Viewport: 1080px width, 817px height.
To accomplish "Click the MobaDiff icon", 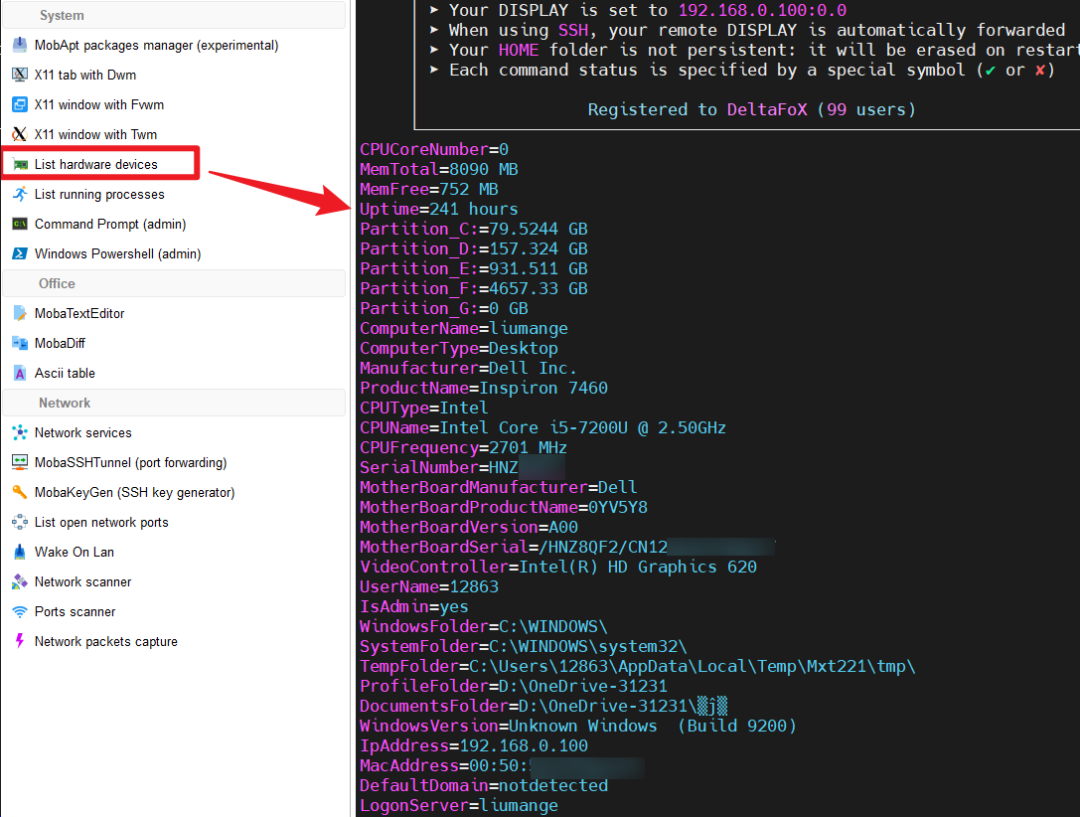I will pos(20,343).
